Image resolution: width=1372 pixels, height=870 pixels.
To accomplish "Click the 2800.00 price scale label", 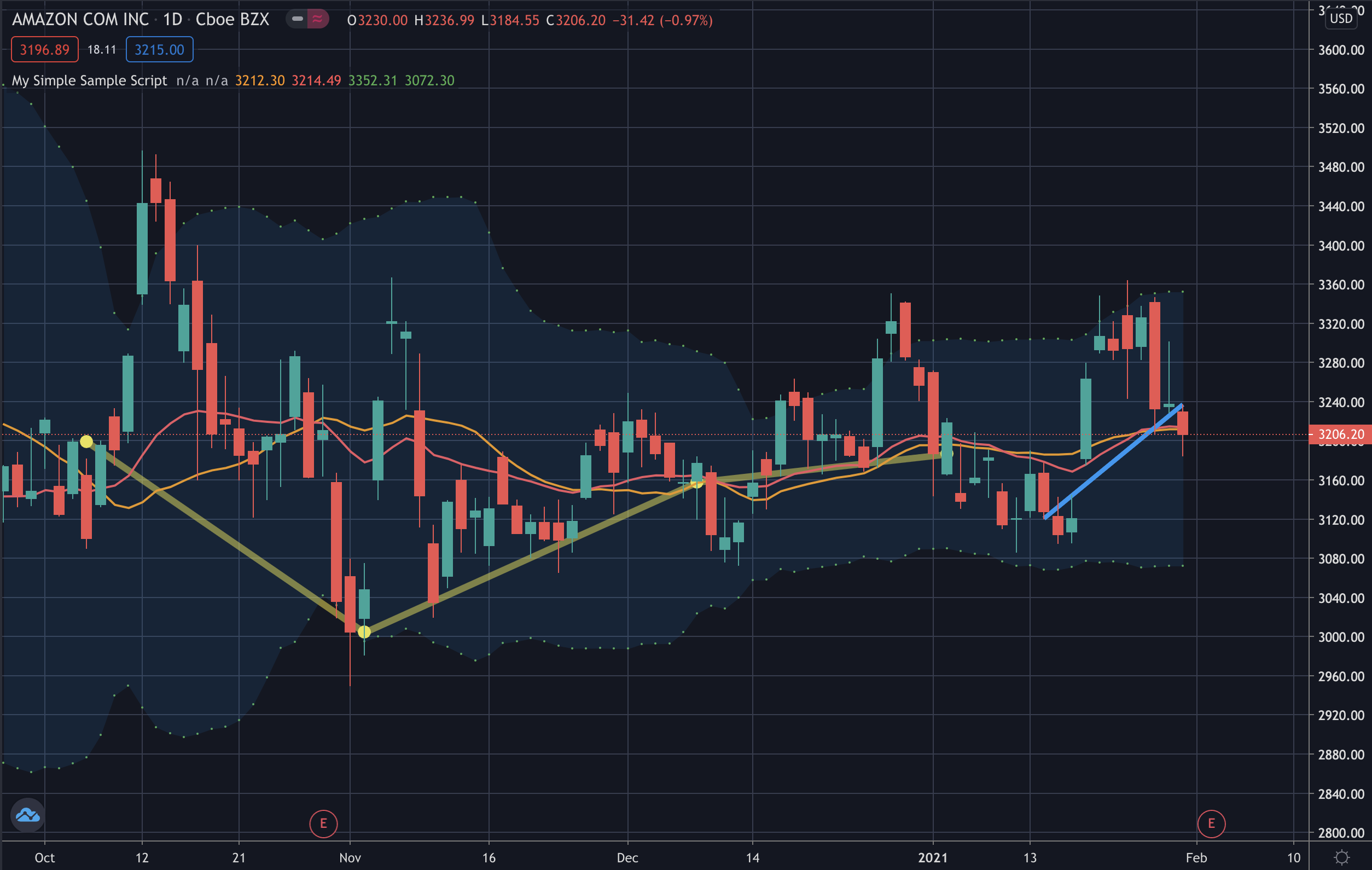I will pyautogui.click(x=1341, y=832).
